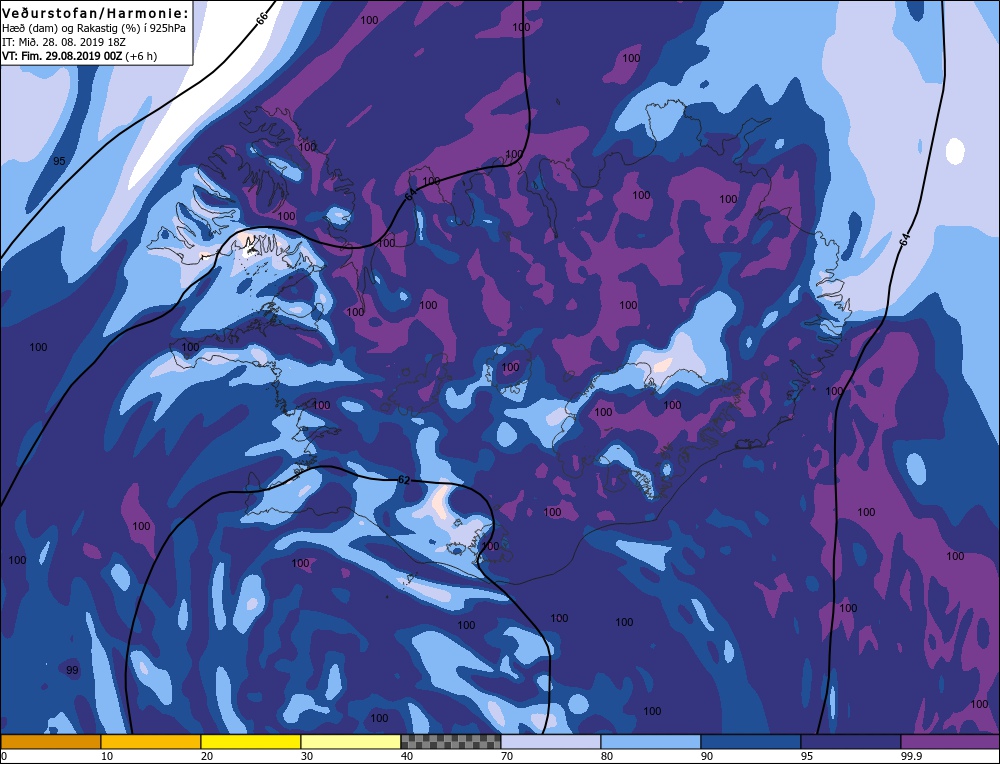Click the '10' tick label on the legend

tap(107, 756)
